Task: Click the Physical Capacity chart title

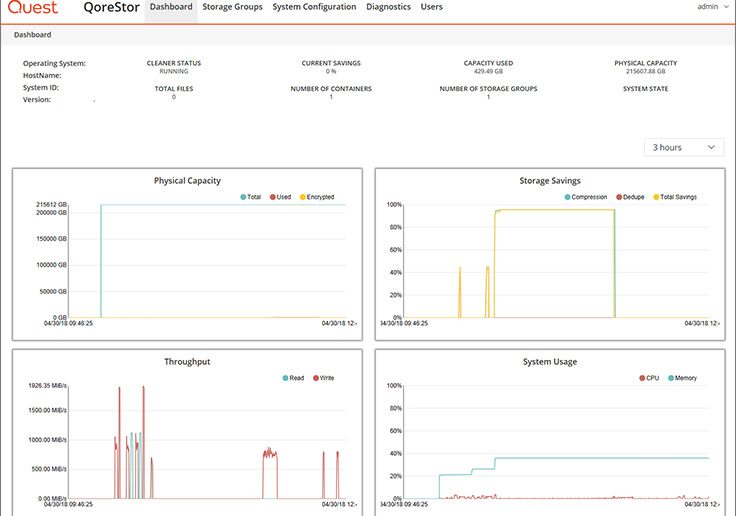Action: (187, 181)
